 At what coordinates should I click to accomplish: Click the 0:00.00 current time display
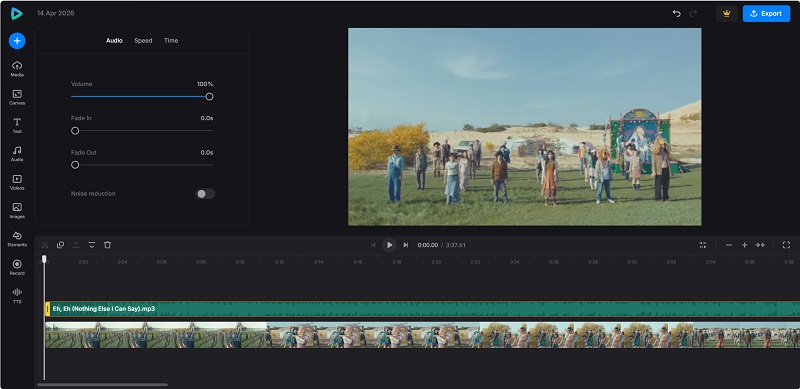pyautogui.click(x=428, y=245)
